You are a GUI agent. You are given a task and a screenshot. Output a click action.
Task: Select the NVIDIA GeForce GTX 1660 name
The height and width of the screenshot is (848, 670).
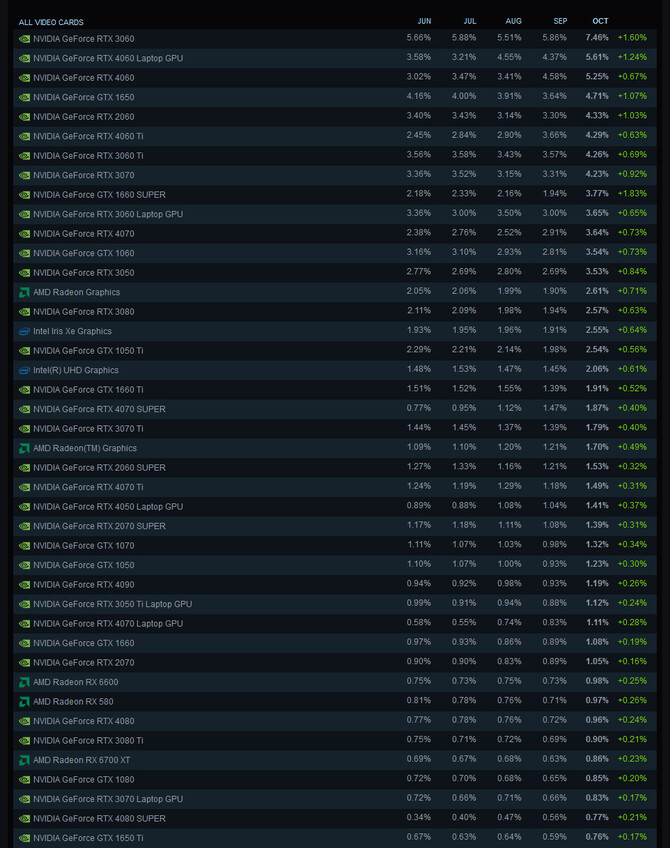(84, 643)
